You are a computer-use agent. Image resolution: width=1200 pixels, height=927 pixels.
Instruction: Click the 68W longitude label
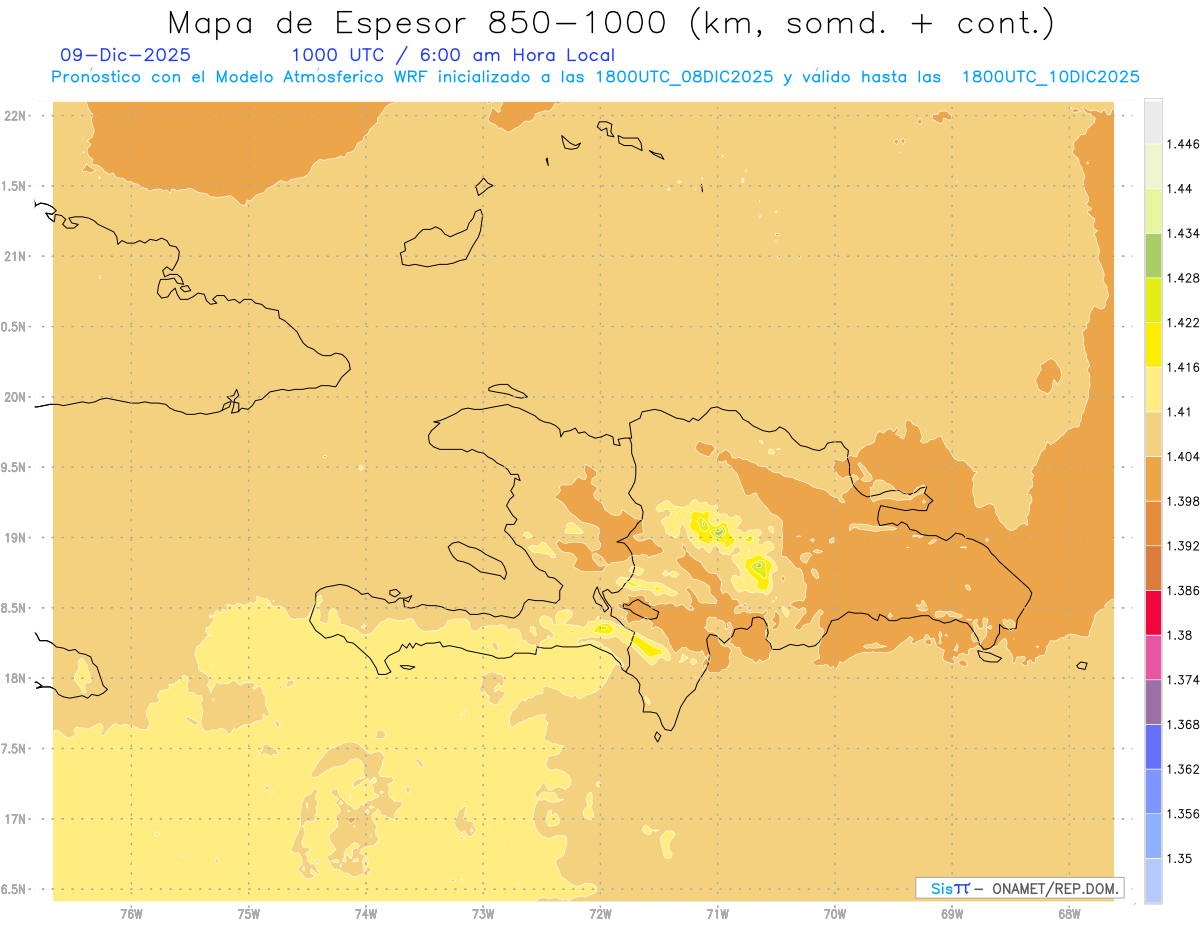[x=1069, y=913]
